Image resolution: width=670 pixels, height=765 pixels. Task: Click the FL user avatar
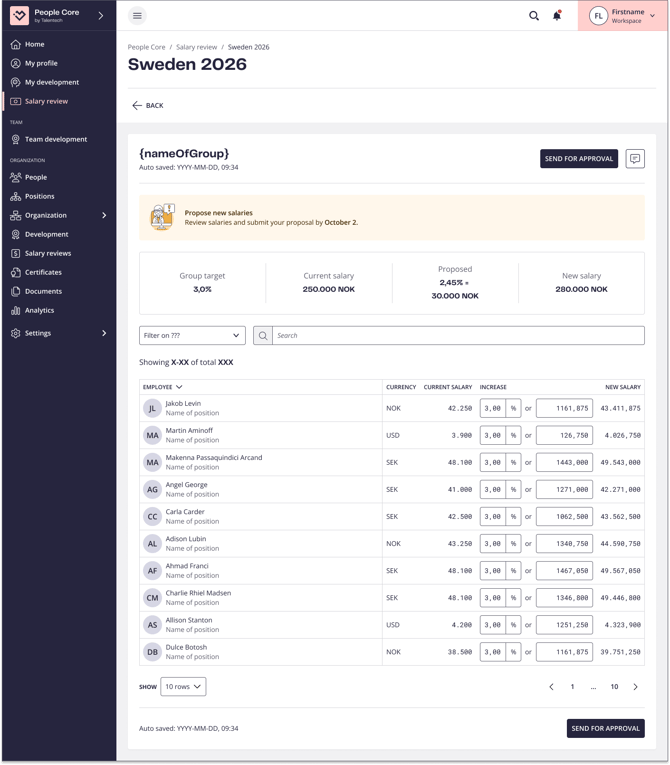(x=598, y=16)
